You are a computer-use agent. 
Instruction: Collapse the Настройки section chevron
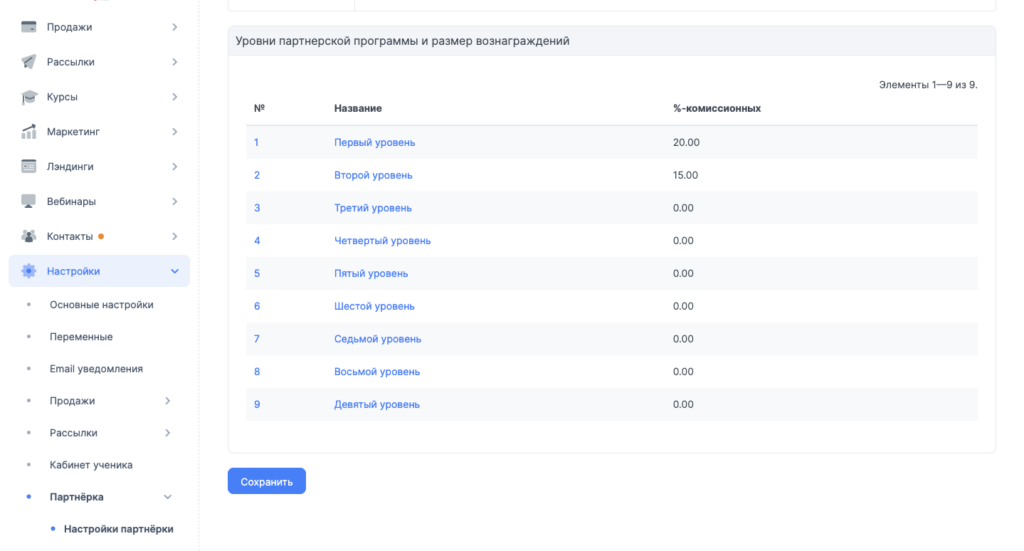click(175, 271)
